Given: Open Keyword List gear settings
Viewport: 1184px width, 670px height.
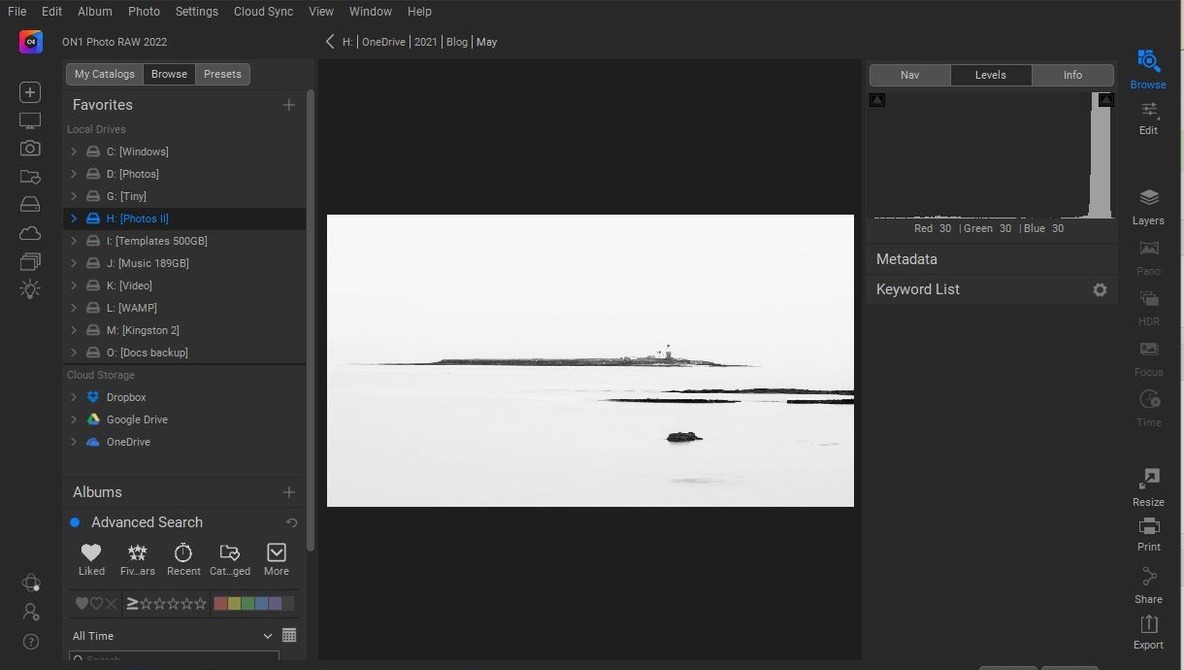Looking at the screenshot, I should click(x=1099, y=290).
